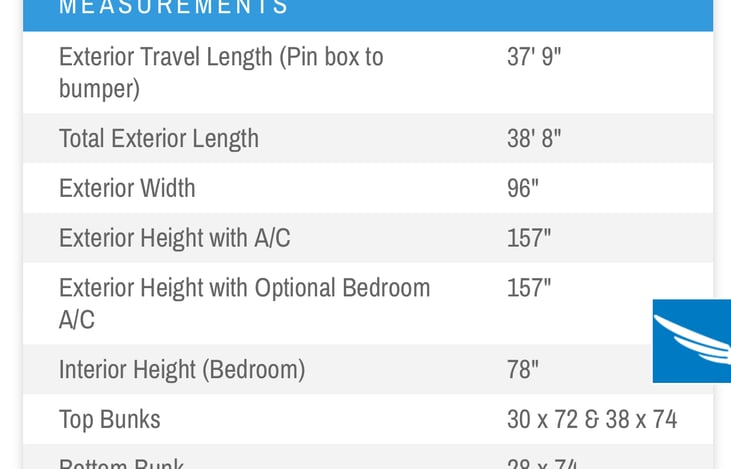Click the 38' 8" total length value
The image size is (731, 469).
[534, 138]
